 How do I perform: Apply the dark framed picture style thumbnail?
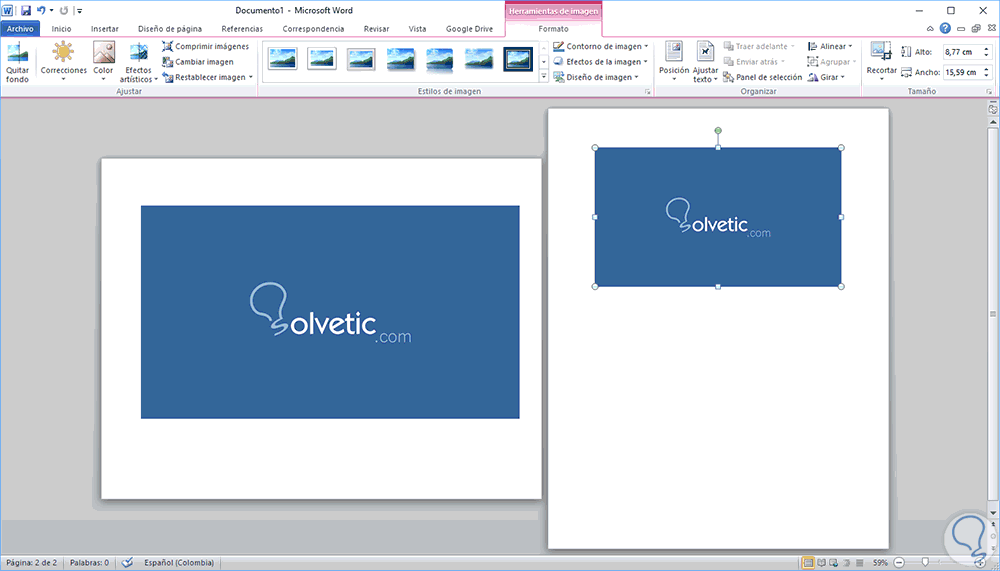click(518, 59)
